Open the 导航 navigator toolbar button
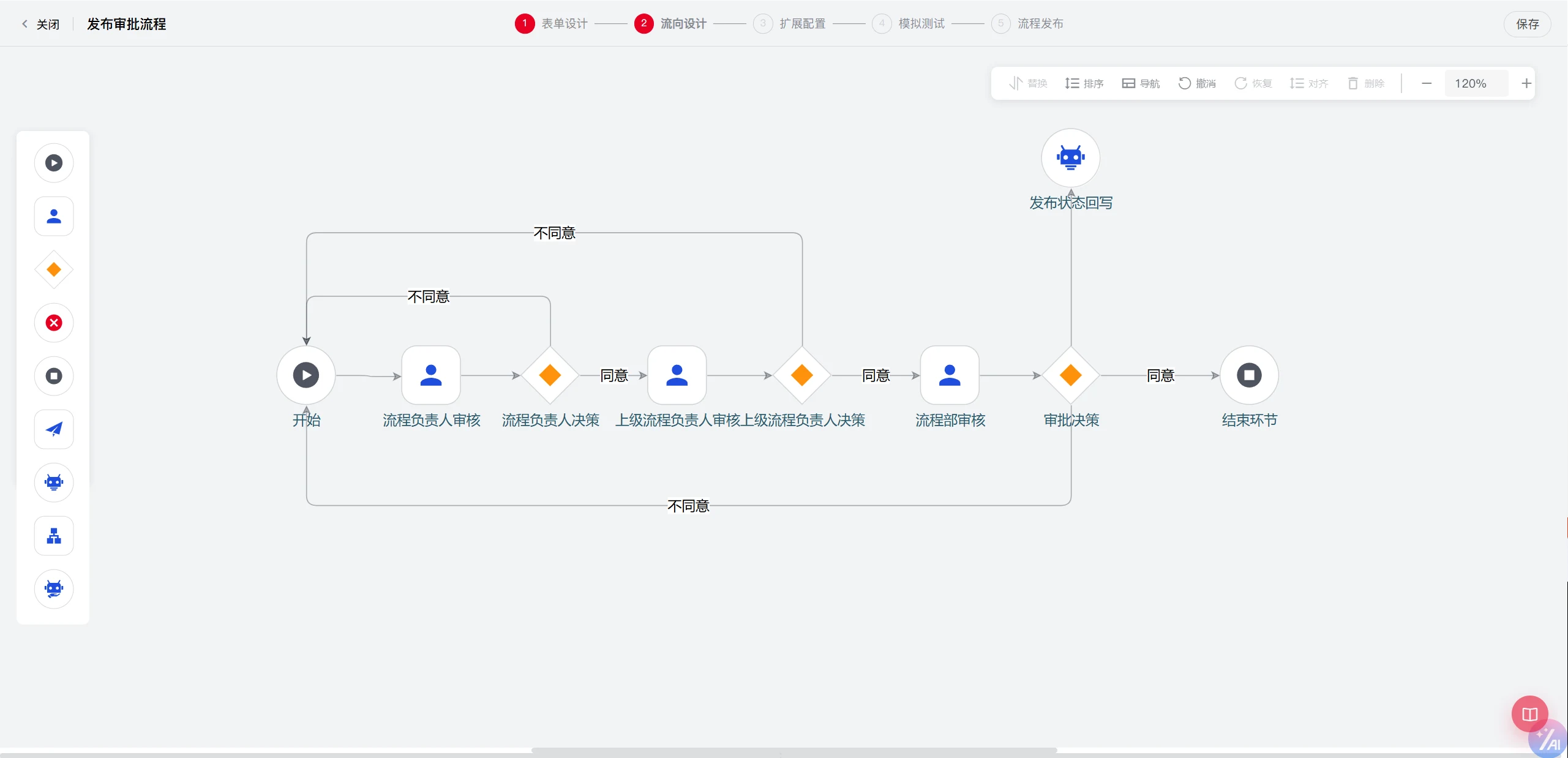The width and height of the screenshot is (1568, 758). (x=1141, y=83)
